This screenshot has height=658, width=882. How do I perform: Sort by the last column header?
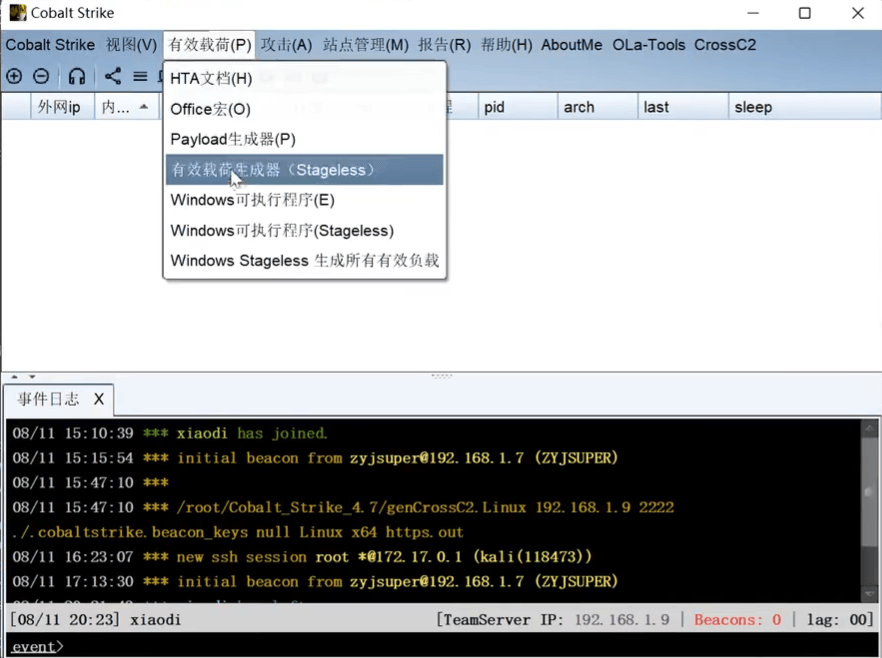coord(683,107)
